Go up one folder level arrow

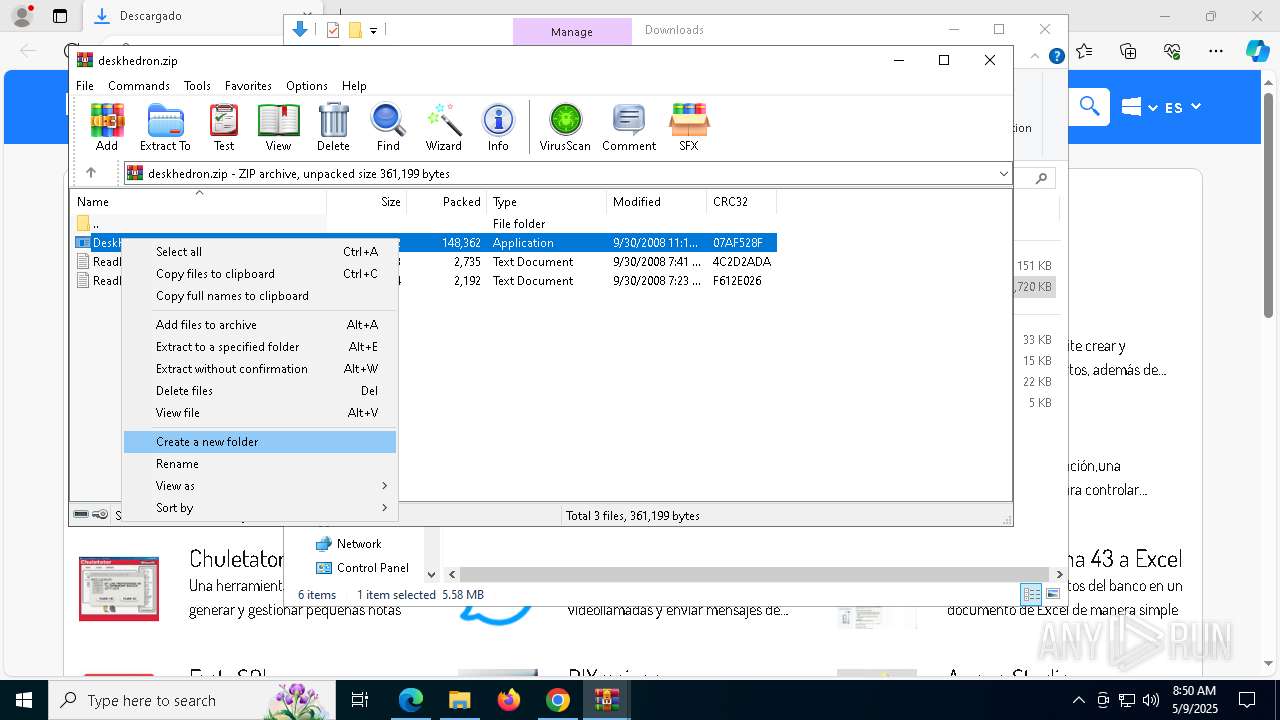[x=90, y=173]
